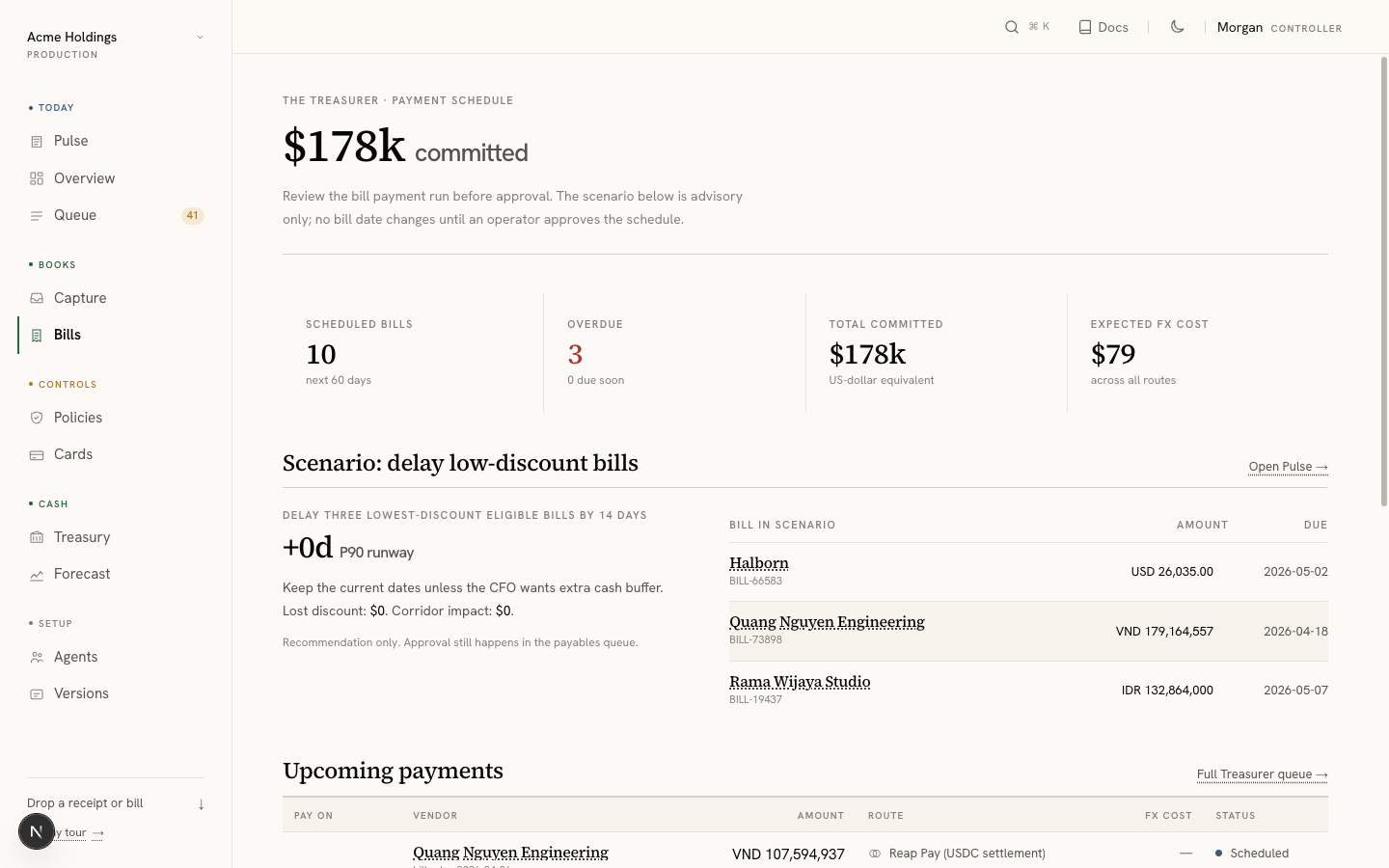Click bill ID BILL-66583
The height and width of the screenshot is (868, 1389).
(x=755, y=582)
